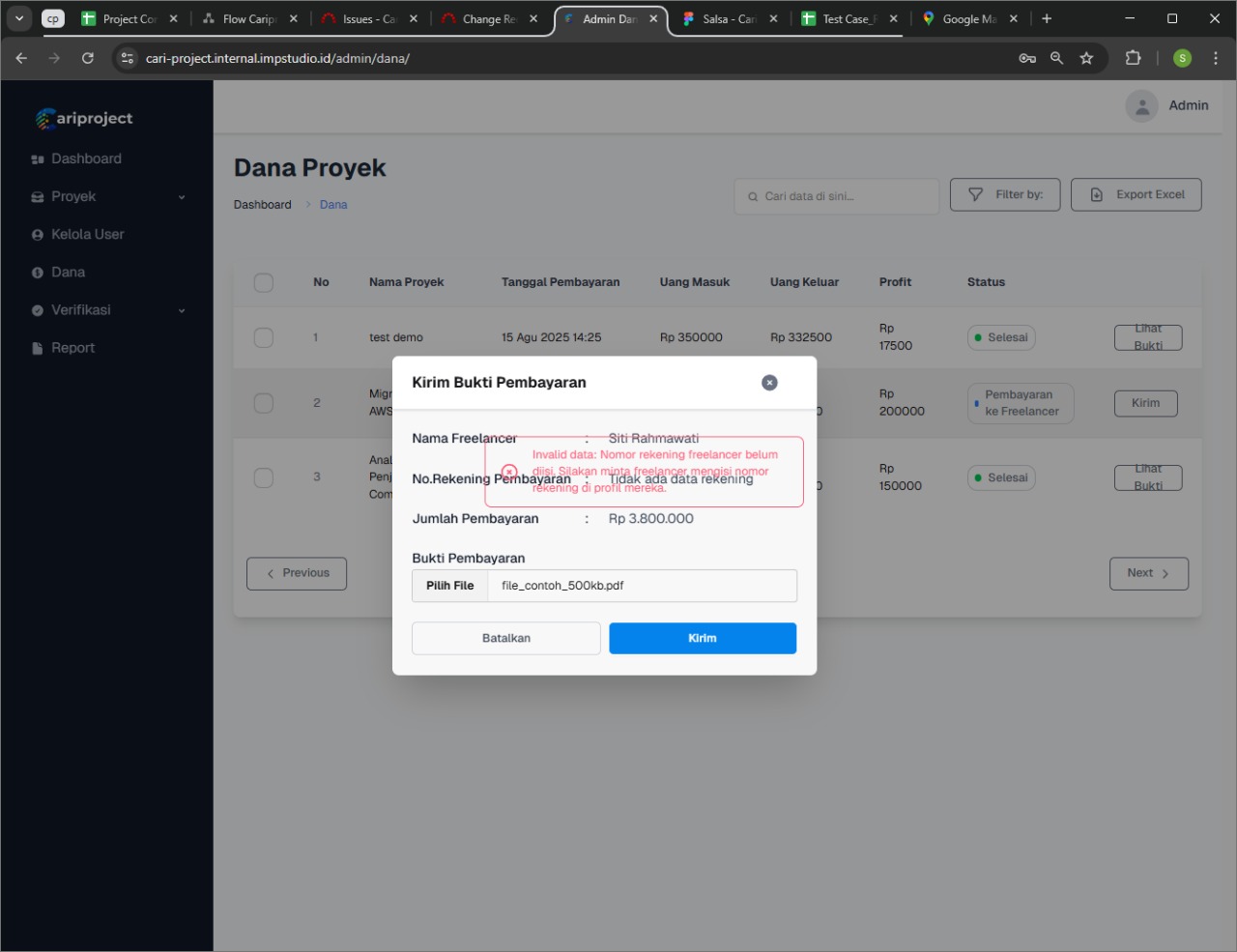Click the Report sidebar icon
The height and width of the screenshot is (952, 1237).
pos(38,348)
